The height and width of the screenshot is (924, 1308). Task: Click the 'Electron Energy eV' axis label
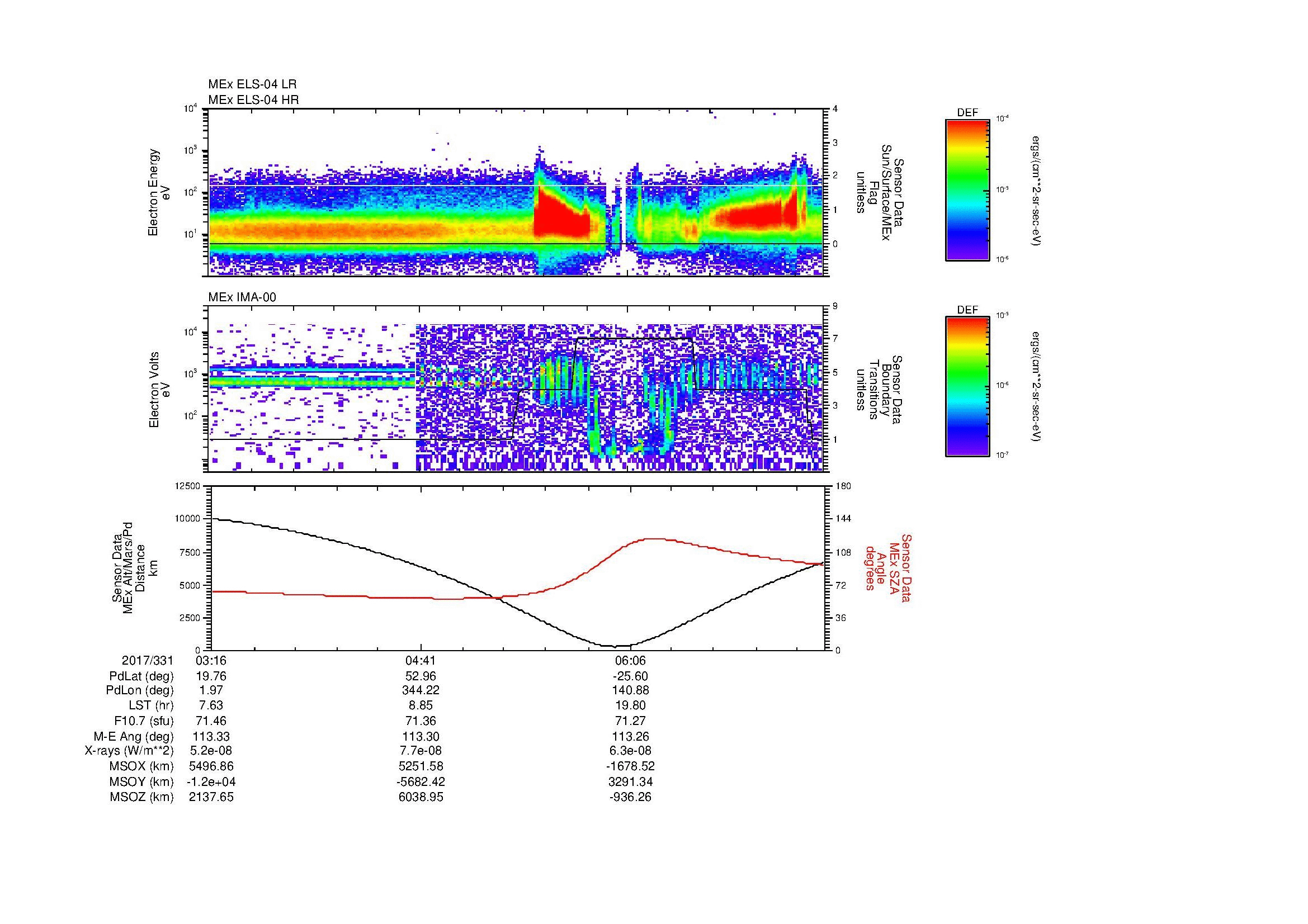pyautogui.click(x=159, y=192)
